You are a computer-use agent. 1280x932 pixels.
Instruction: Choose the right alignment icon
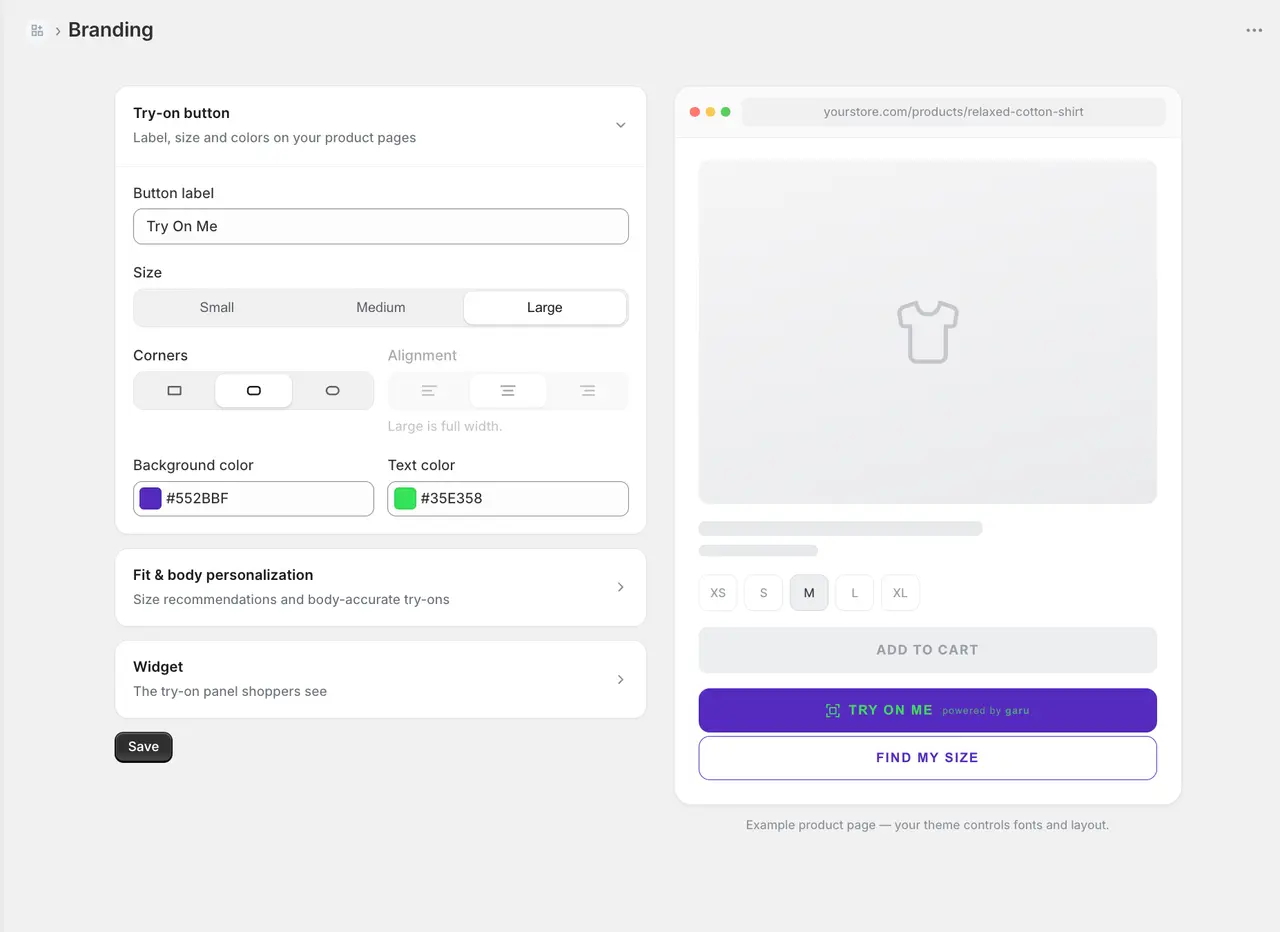(587, 391)
